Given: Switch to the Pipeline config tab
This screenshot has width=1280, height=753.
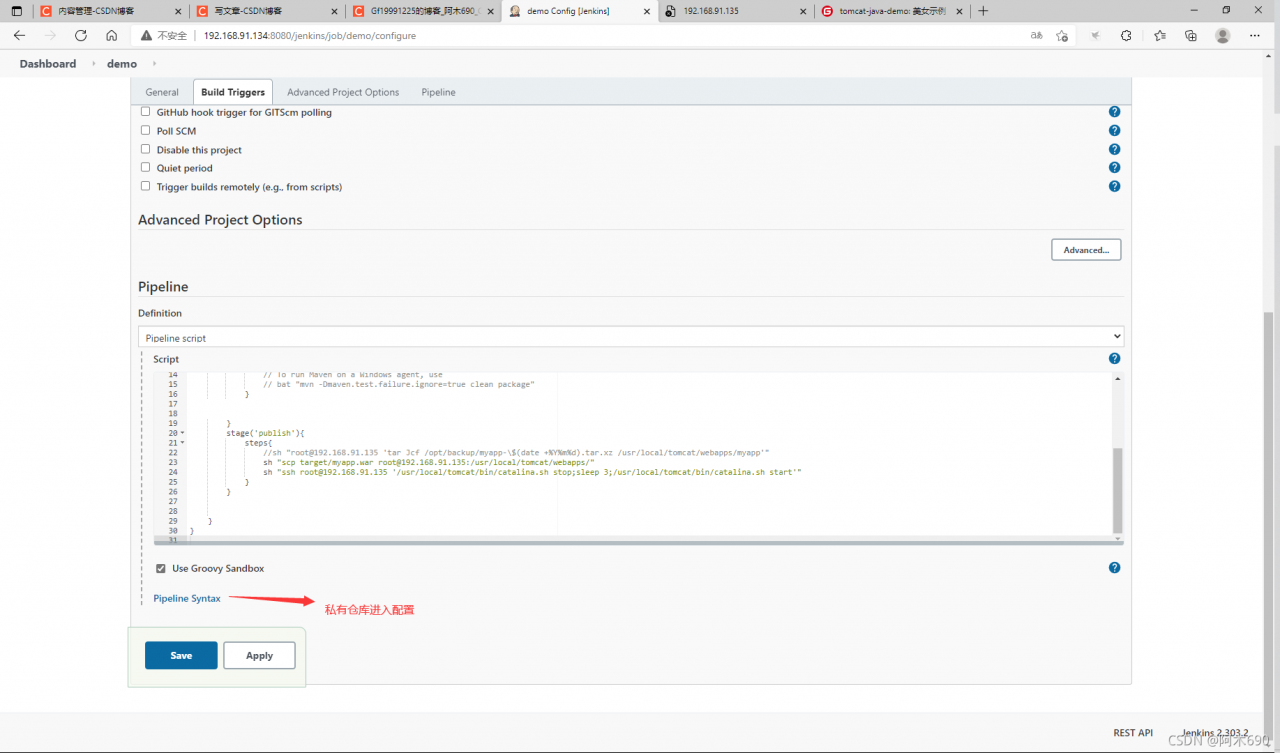Looking at the screenshot, I should click(x=438, y=92).
